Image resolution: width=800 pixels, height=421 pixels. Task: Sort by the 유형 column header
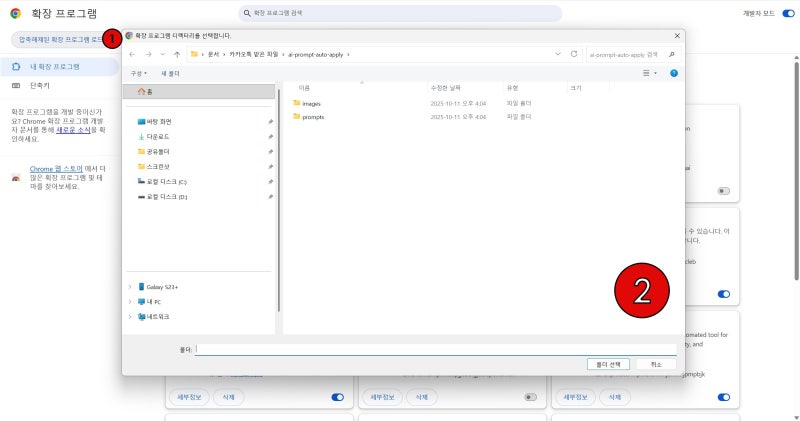[x=512, y=88]
